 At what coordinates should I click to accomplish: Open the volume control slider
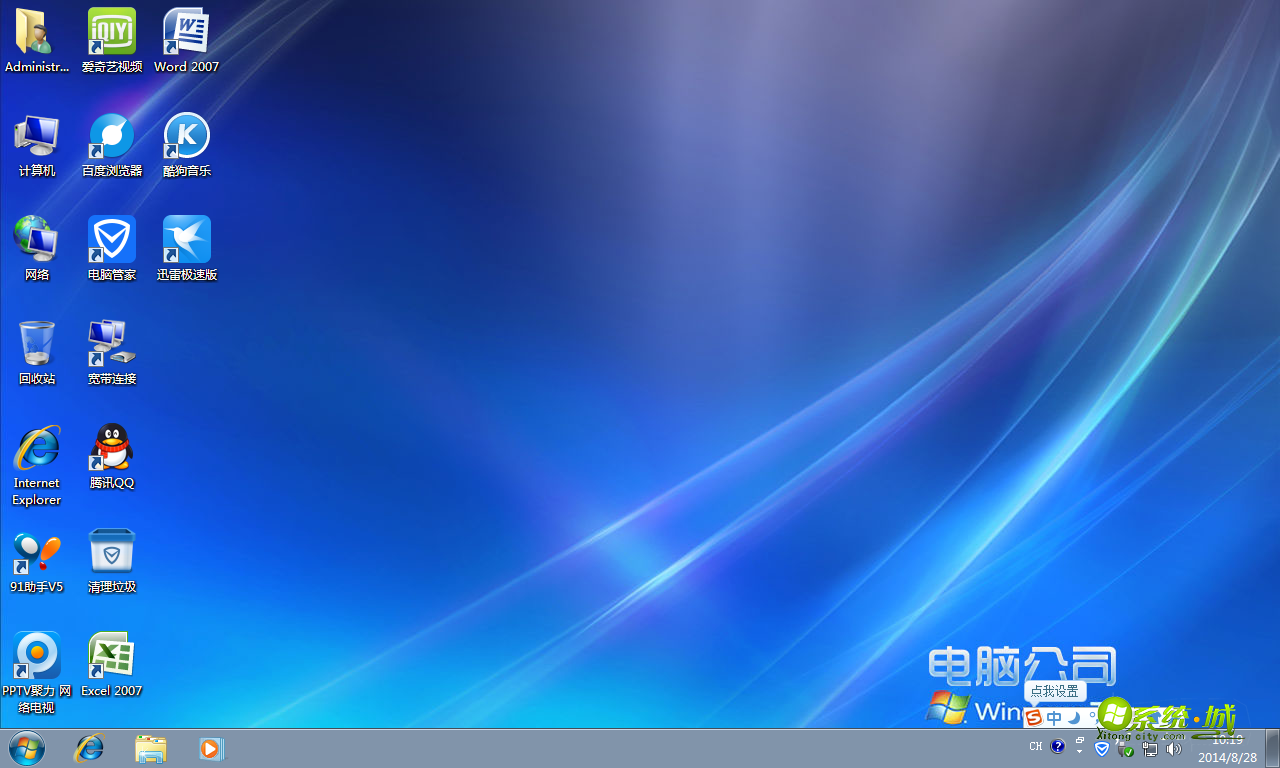point(1173,748)
